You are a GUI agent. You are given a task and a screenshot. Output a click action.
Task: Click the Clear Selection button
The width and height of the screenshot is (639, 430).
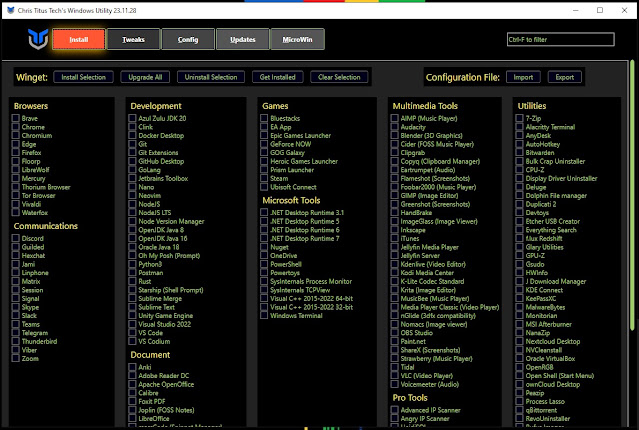[x=339, y=77]
